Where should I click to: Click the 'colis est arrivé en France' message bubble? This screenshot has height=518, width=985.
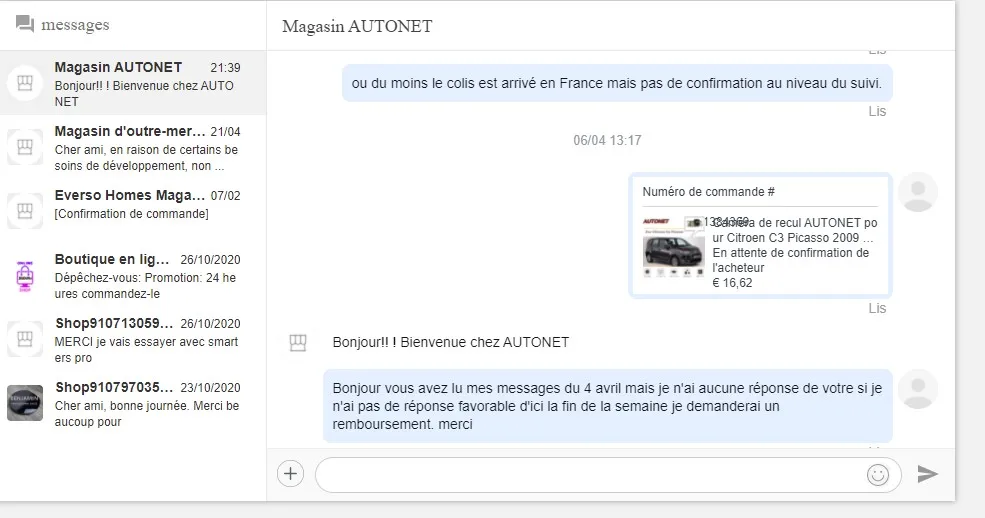pyautogui.click(x=617, y=83)
